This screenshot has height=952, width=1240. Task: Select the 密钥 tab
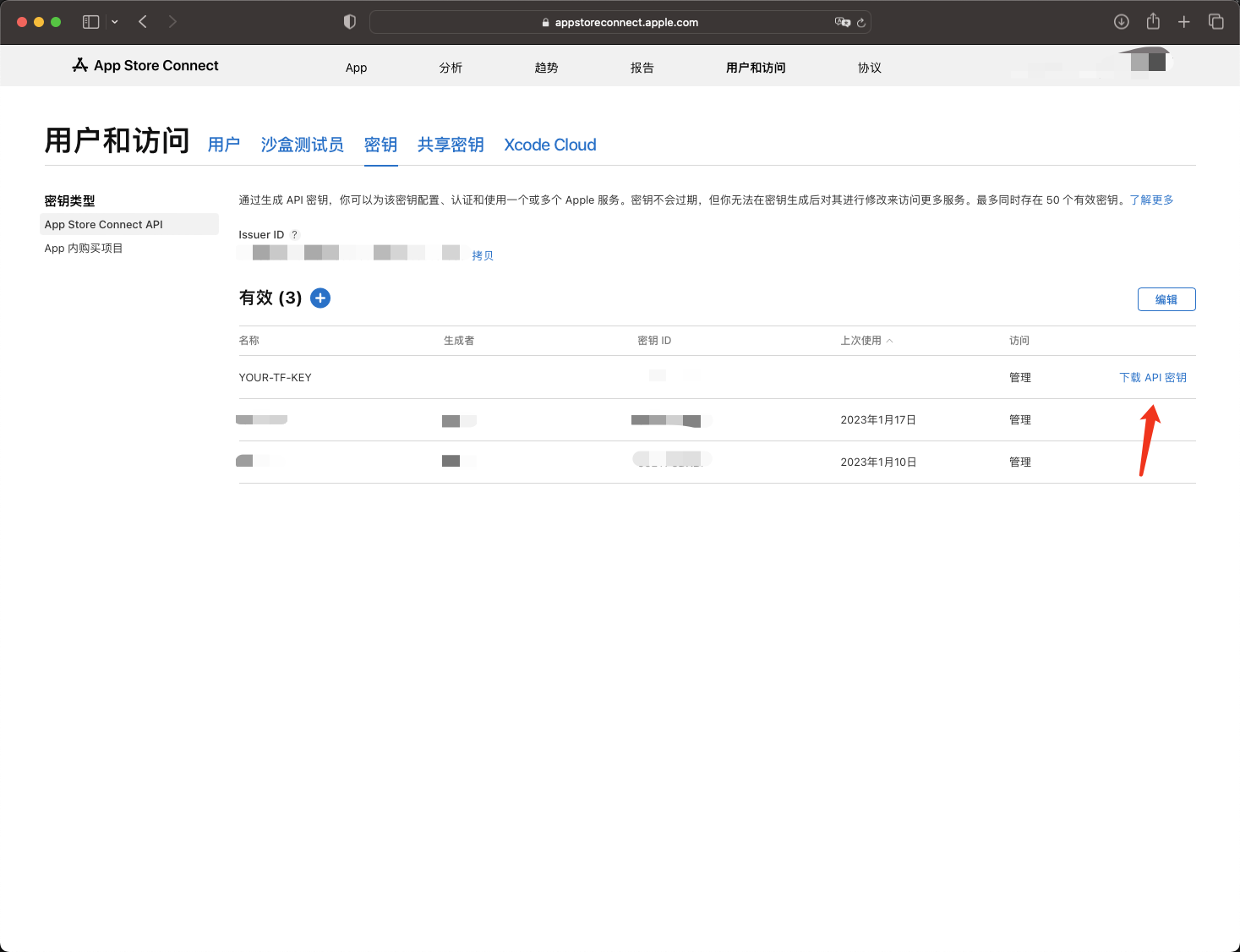pos(381,145)
